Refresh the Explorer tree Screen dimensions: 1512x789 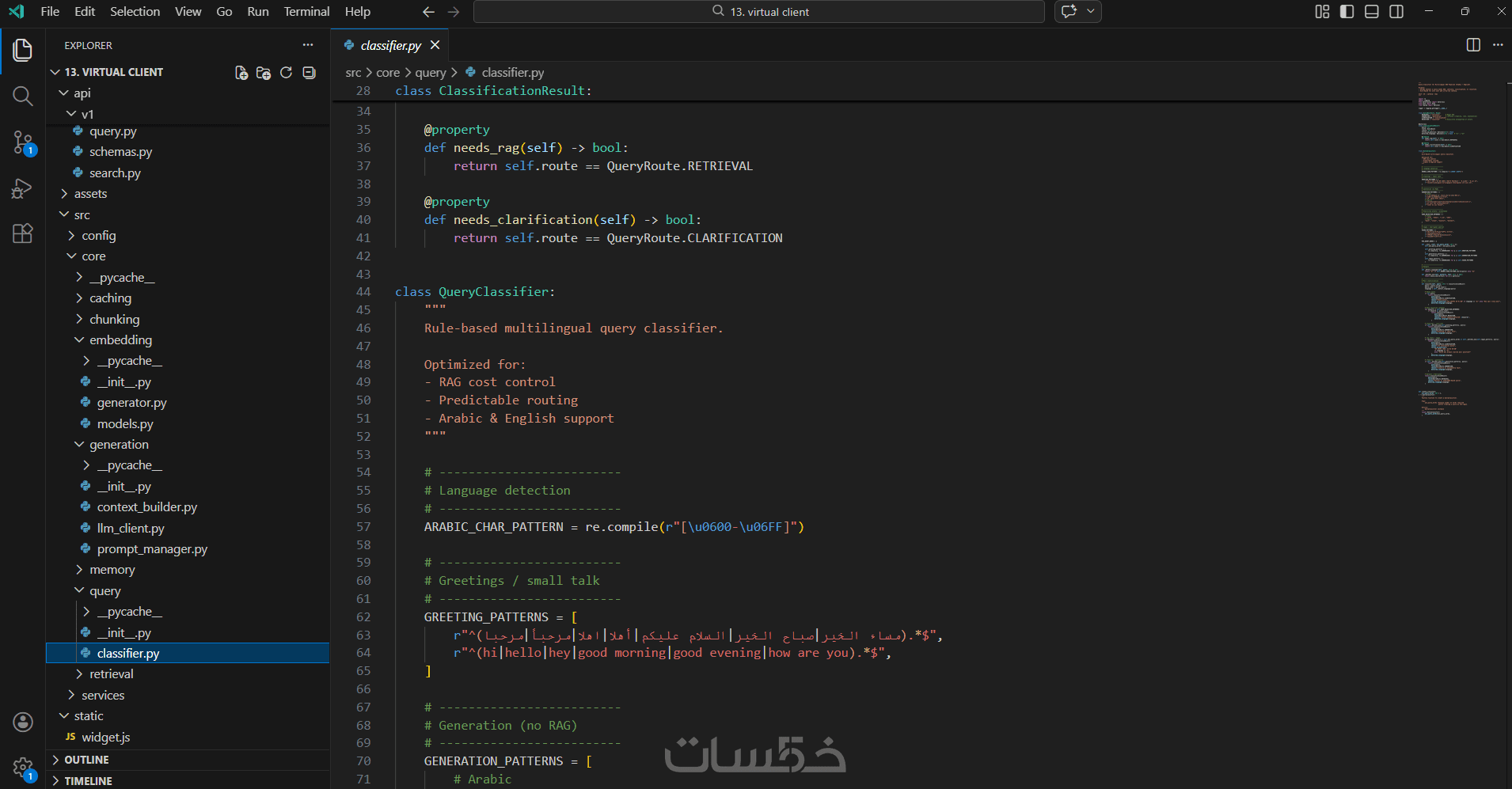pos(287,73)
